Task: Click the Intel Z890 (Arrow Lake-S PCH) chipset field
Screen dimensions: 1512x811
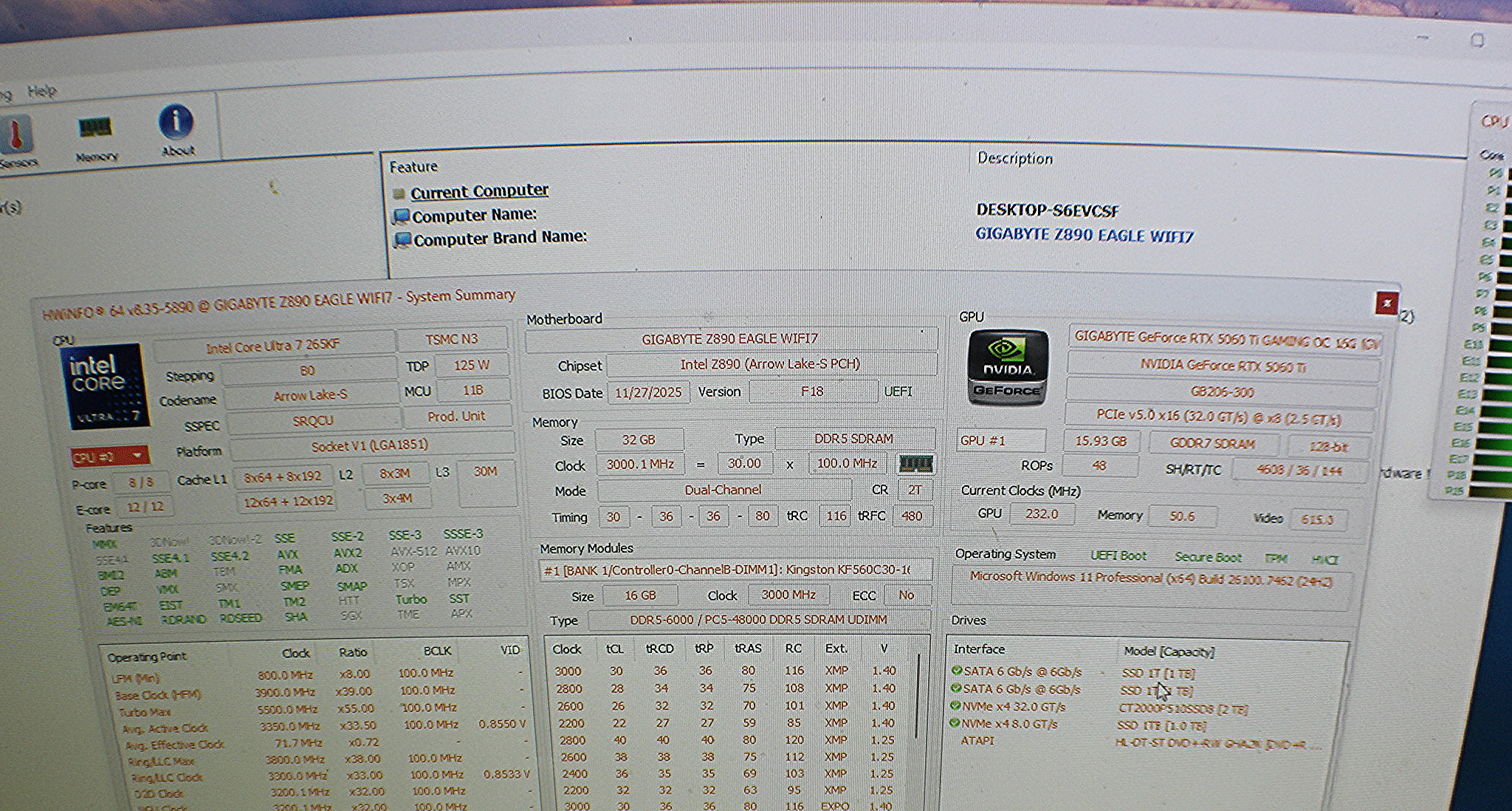Action: pos(770,363)
